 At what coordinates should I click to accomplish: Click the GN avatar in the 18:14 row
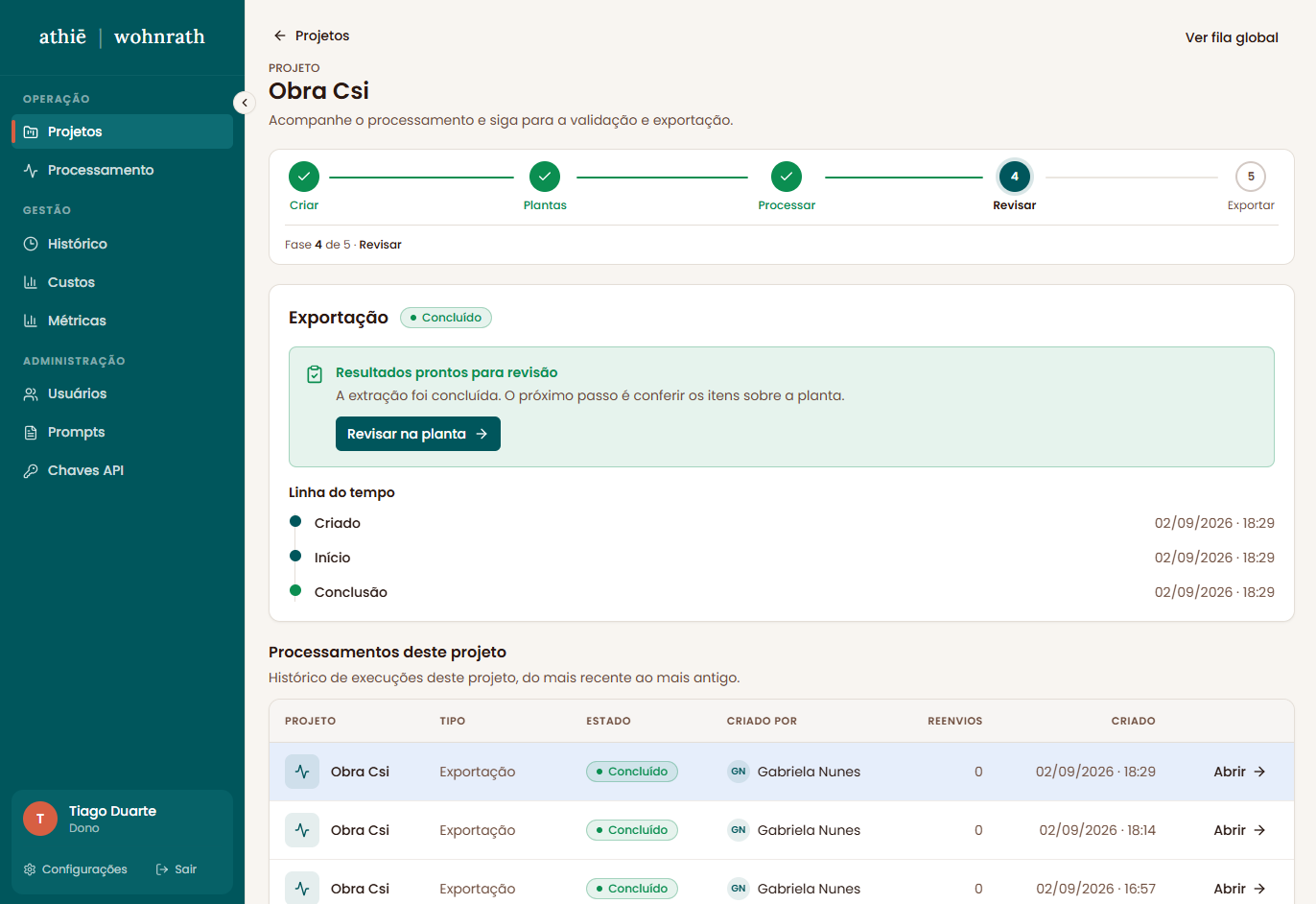pyautogui.click(x=738, y=830)
